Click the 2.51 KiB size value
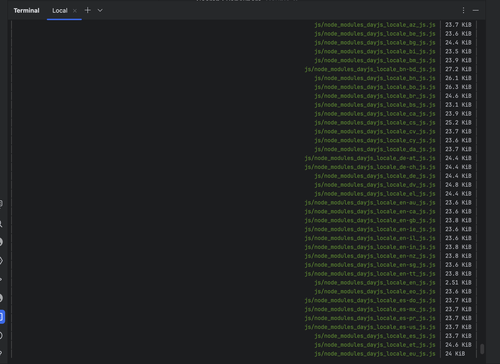This screenshot has height=364, width=500. pyautogui.click(x=458, y=283)
